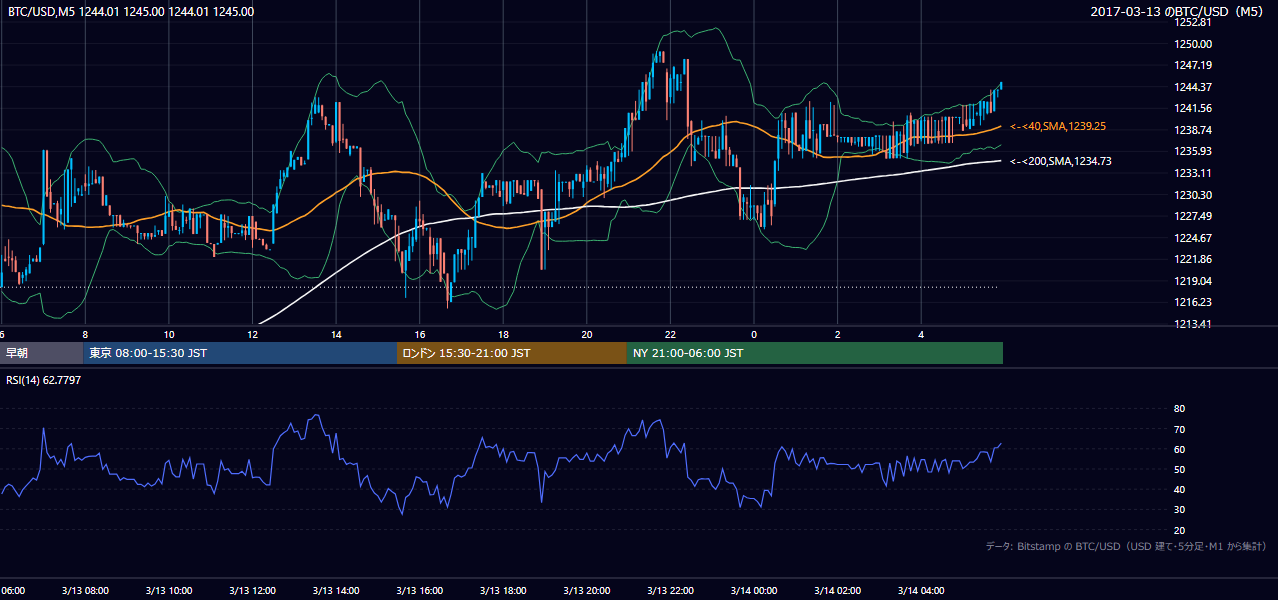This screenshot has height=600, width=1278.
Task: Click the 1216.23 price axis label
Action: [1193, 302]
